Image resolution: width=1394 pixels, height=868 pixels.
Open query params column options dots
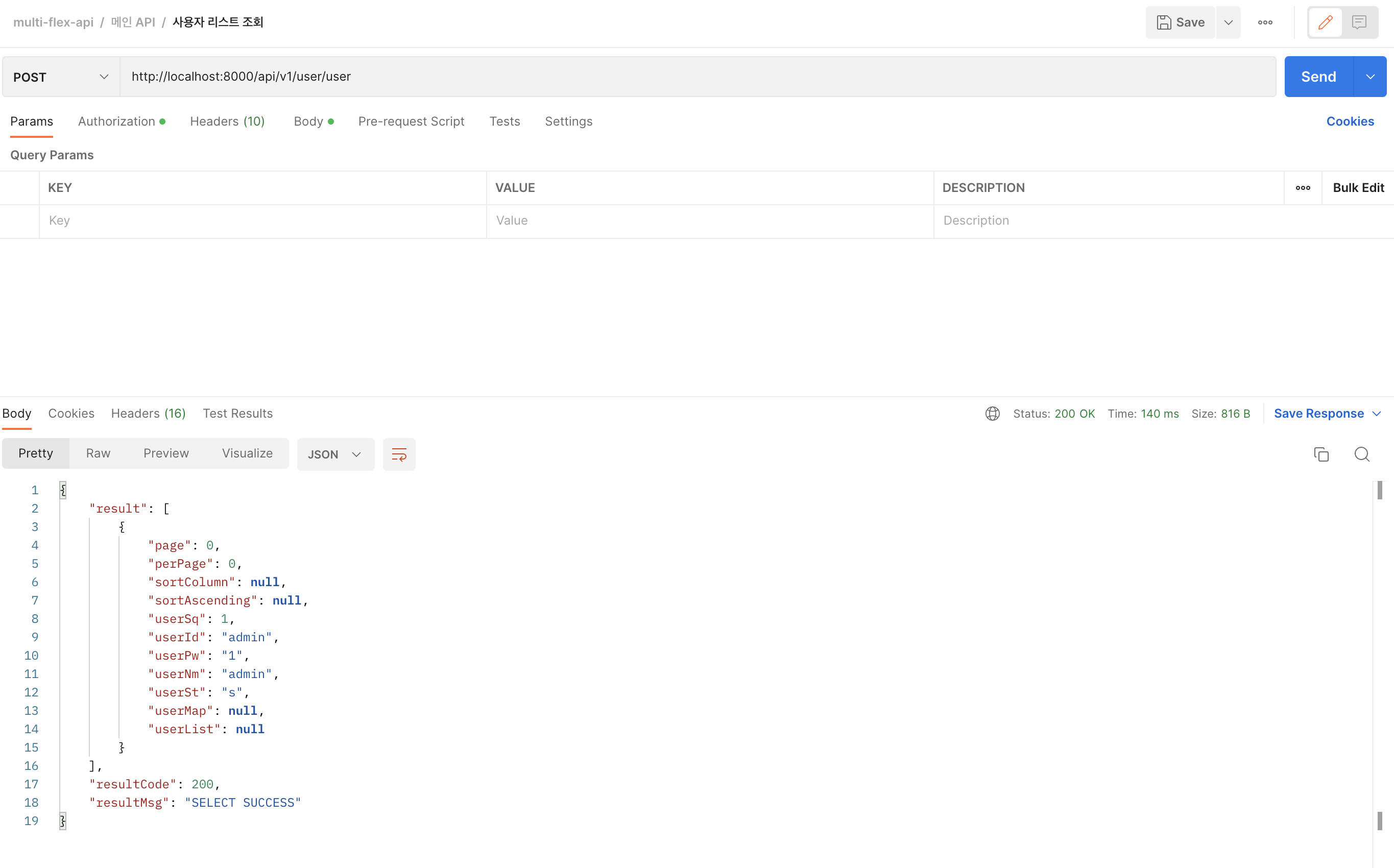[x=1303, y=188]
